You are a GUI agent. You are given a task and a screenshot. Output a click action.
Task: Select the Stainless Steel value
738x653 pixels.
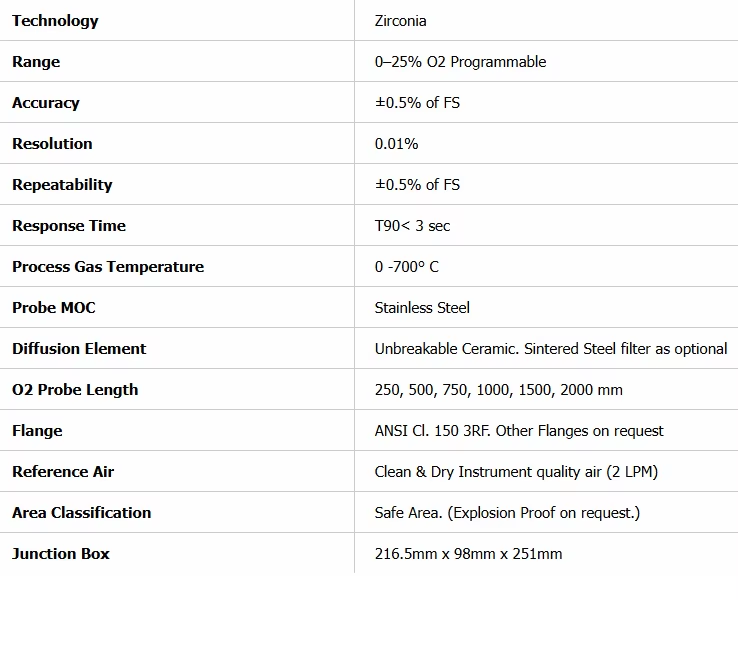click(422, 308)
